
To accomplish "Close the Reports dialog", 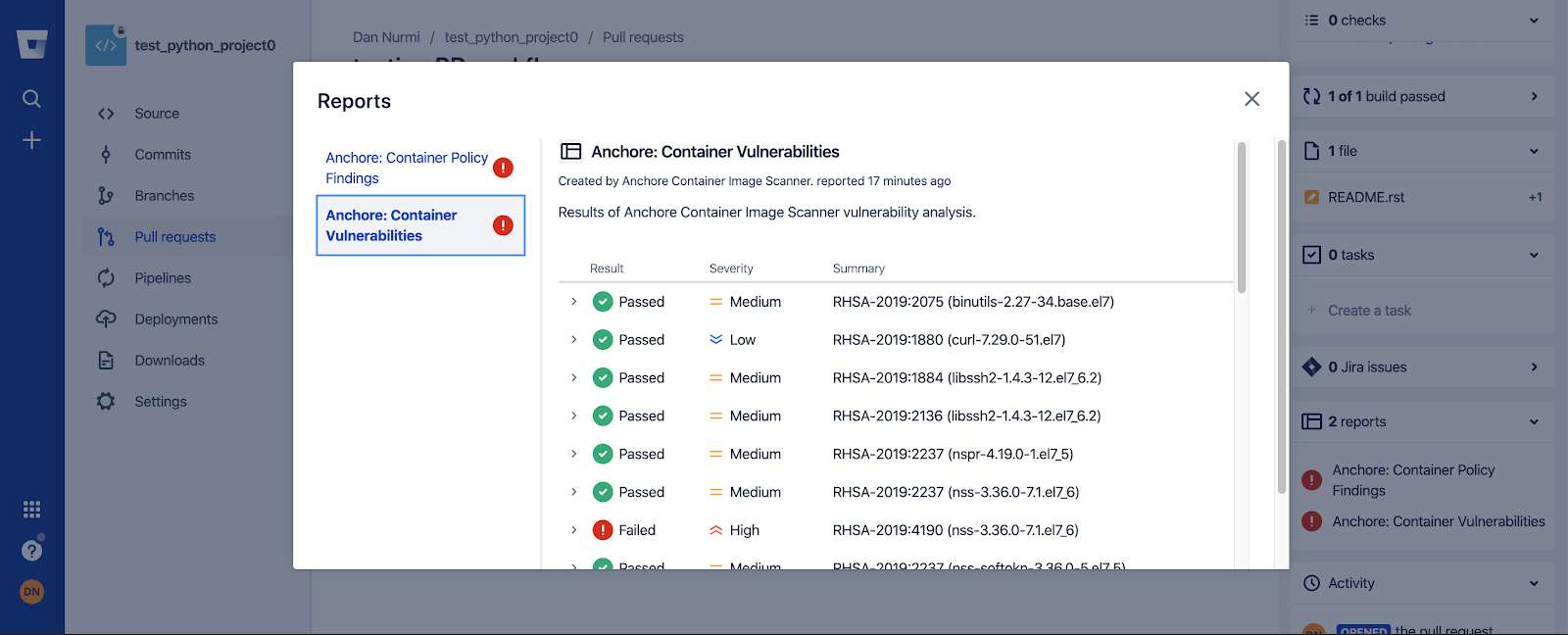I will pos(1251,99).
